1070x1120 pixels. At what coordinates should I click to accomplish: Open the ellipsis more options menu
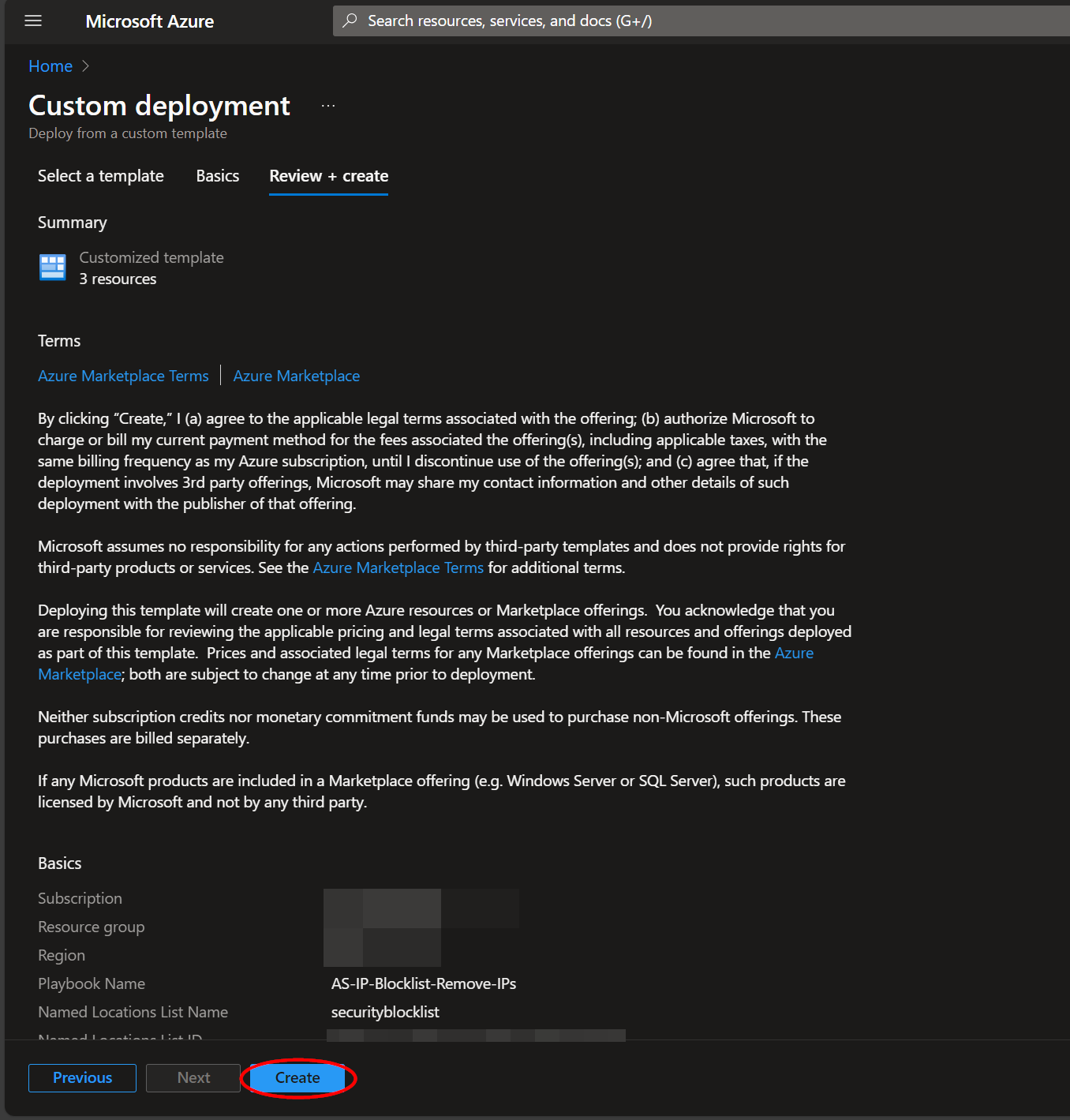click(328, 106)
